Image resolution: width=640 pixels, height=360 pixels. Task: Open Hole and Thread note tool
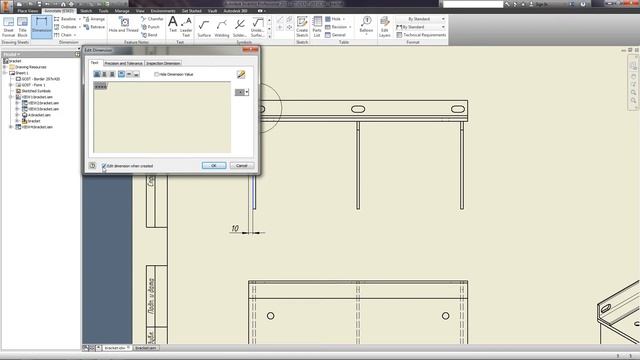pos(124,24)
